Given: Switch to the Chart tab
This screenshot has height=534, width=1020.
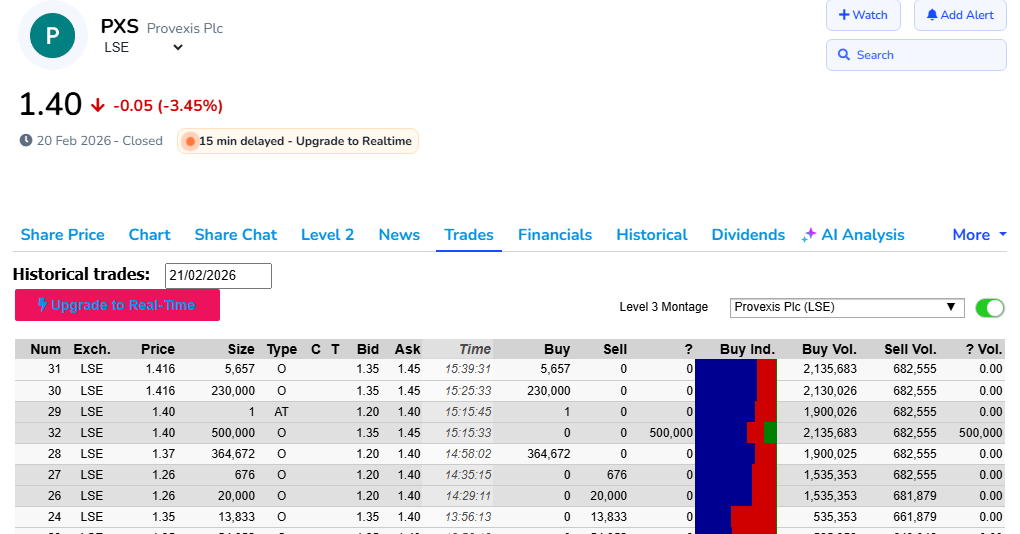Looking at the screenshot, I should pos(150,235).
